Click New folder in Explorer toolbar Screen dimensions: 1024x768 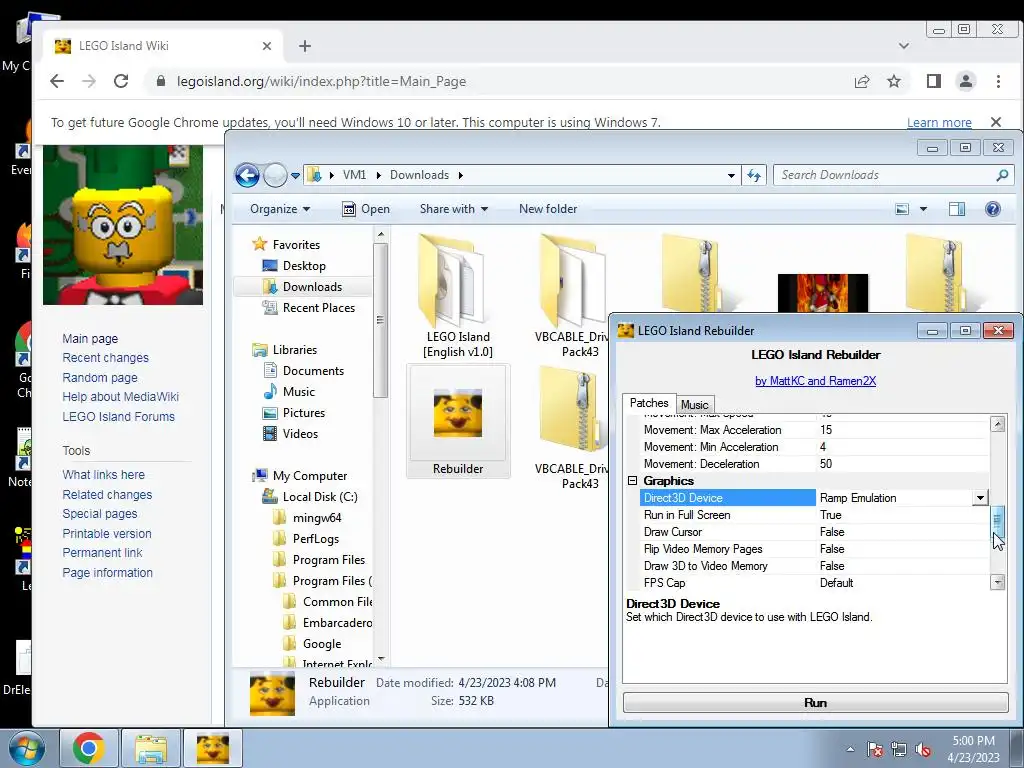548,209
